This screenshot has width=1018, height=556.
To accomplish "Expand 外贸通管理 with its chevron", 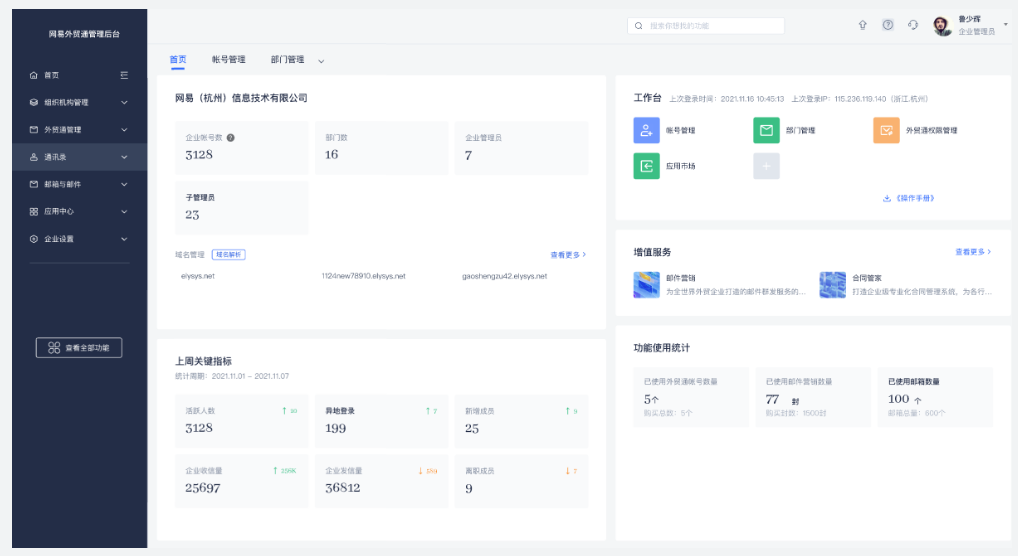I will coord(124,130).
